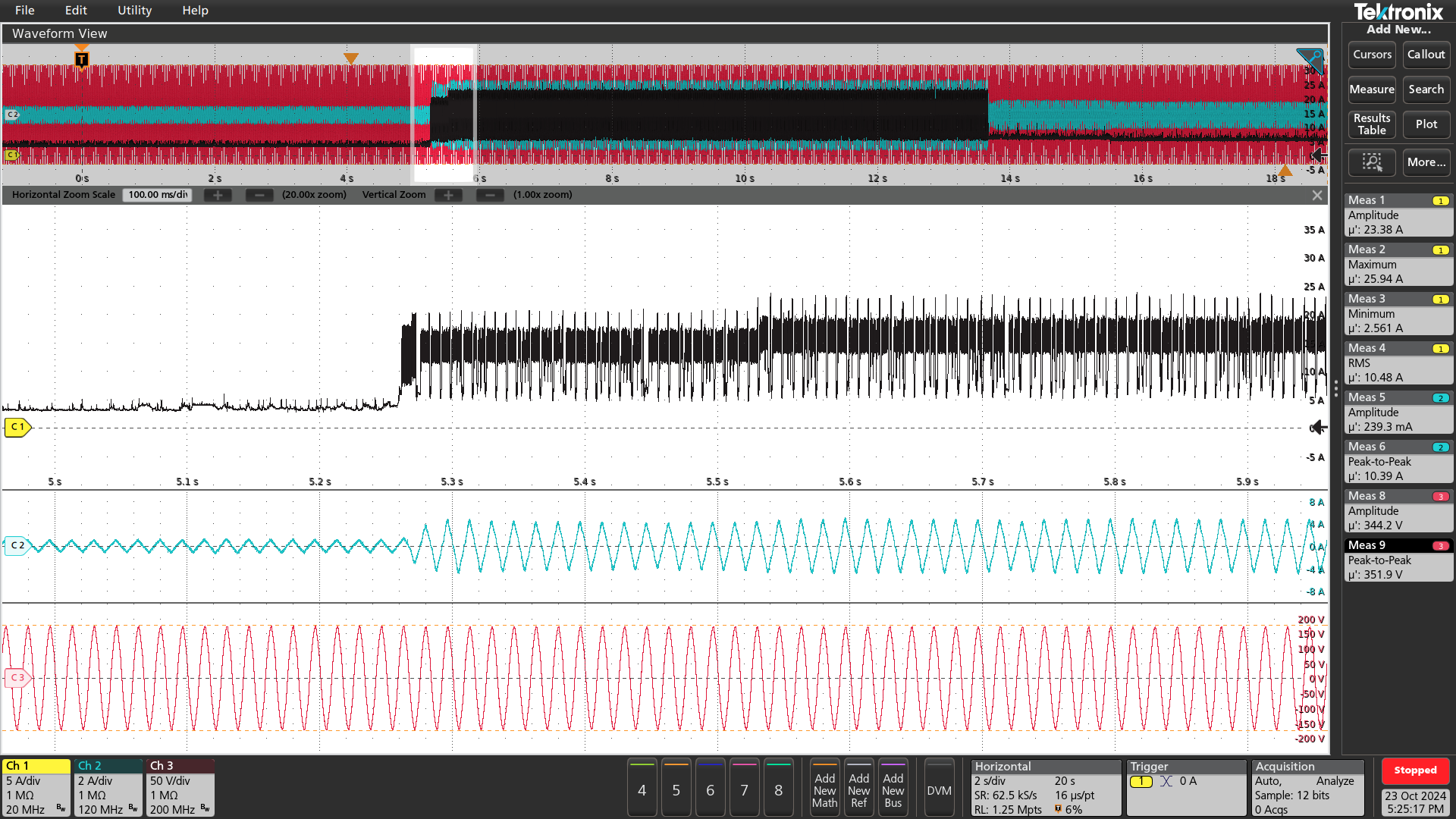The height and width of the screenshot is (819, 1456).
Task: Increase horizontal zoom with the plus button
Action: point(218,195)
